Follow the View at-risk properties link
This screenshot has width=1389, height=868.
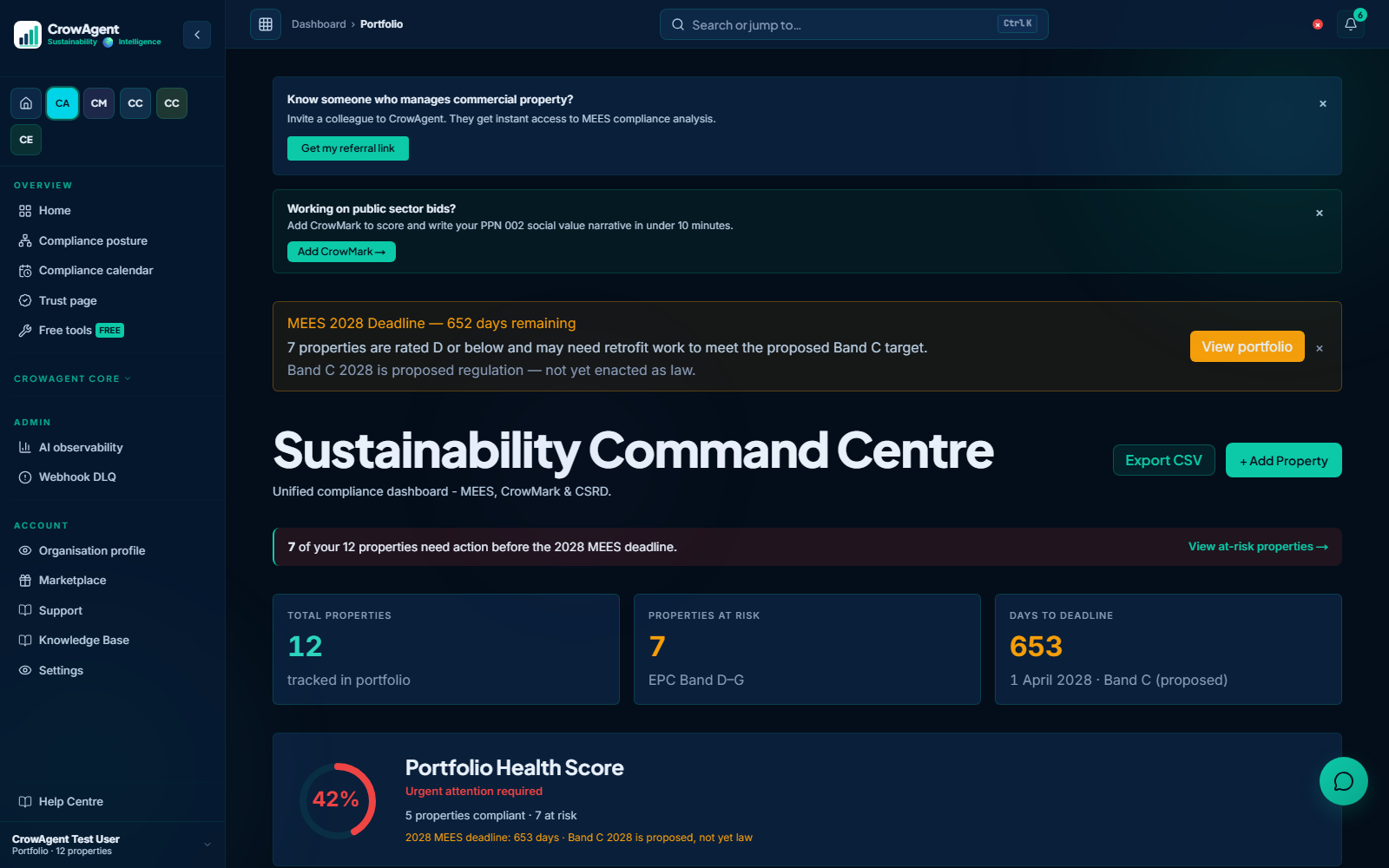[1258, 547]
